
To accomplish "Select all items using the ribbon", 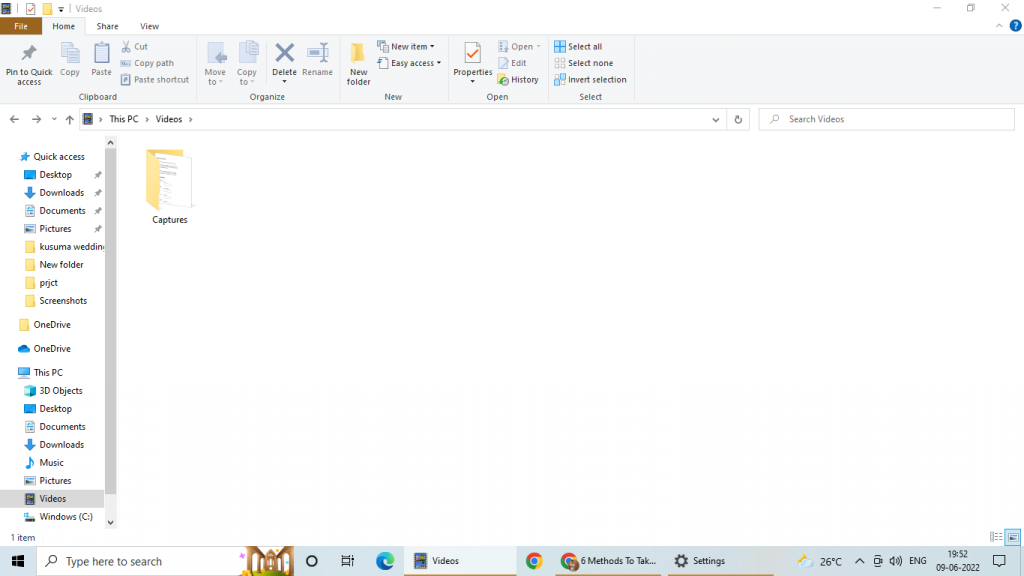I will pyautogui.click(x=578, y=45).
